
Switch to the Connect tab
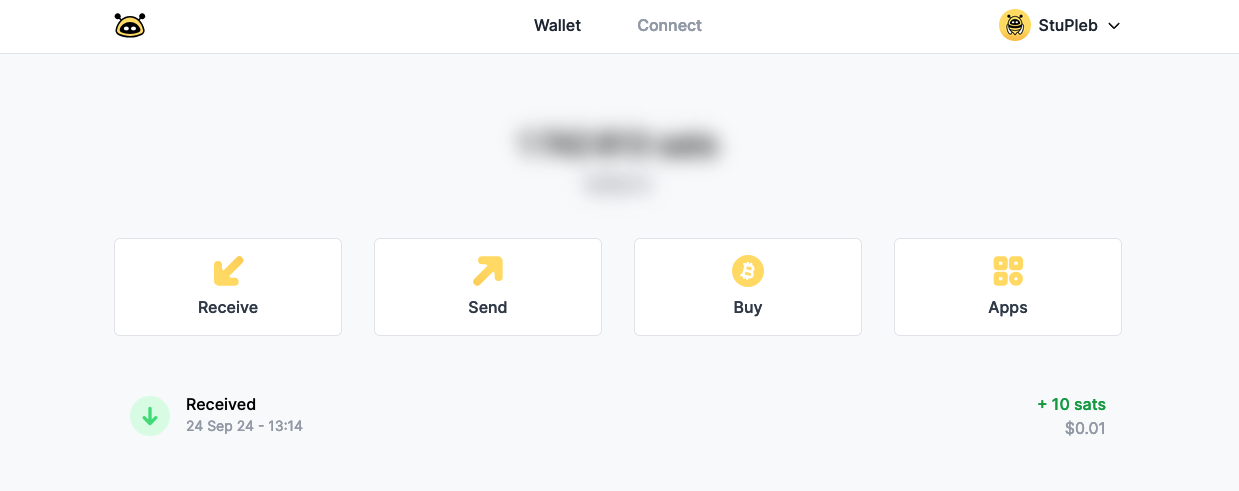[x=669, y=26]
